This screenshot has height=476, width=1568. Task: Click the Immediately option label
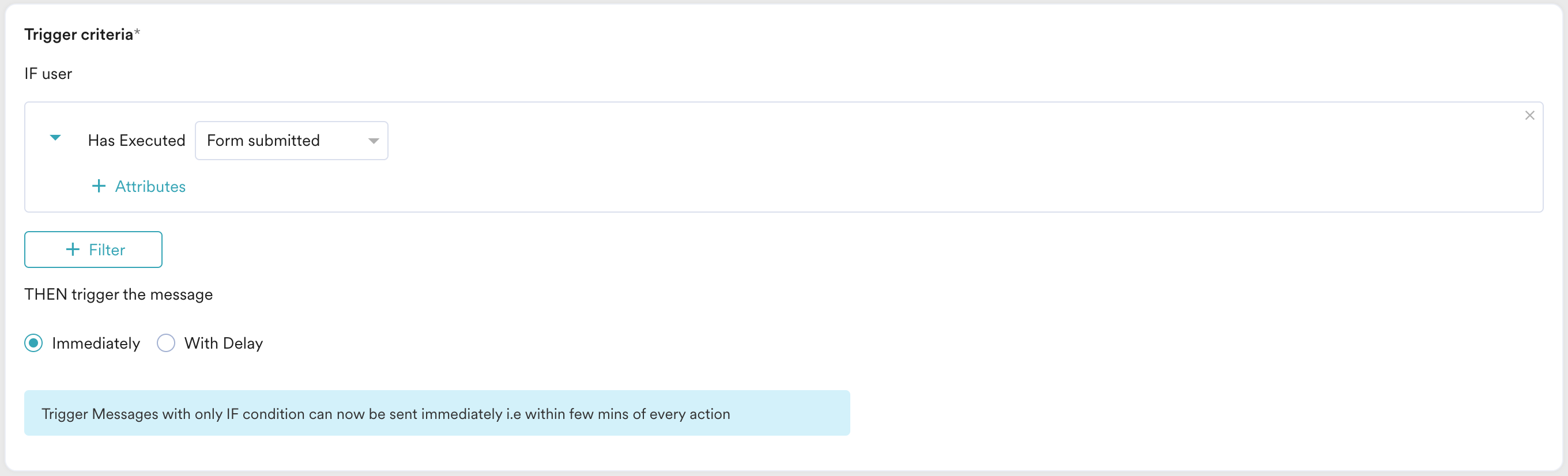pyautogui.click(x=96, y=343)
